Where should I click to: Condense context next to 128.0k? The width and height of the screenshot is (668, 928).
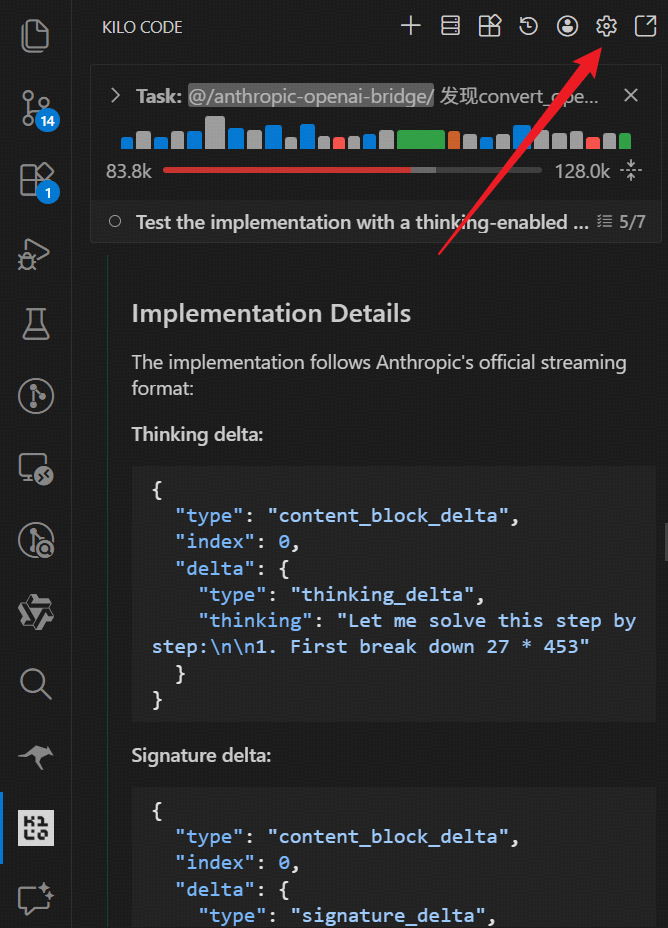tap(631, 171)
